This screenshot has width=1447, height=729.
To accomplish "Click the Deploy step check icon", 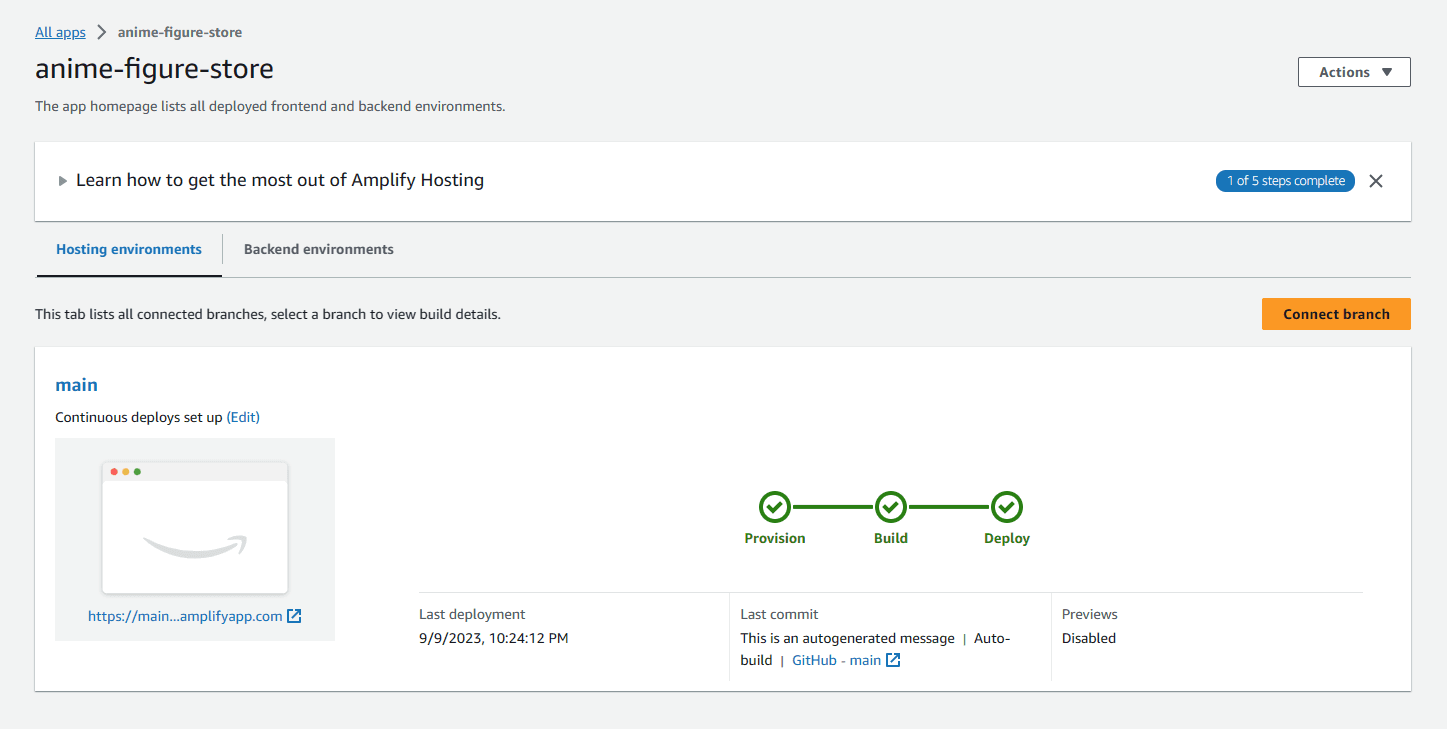I will click(x=1007, y=507).
